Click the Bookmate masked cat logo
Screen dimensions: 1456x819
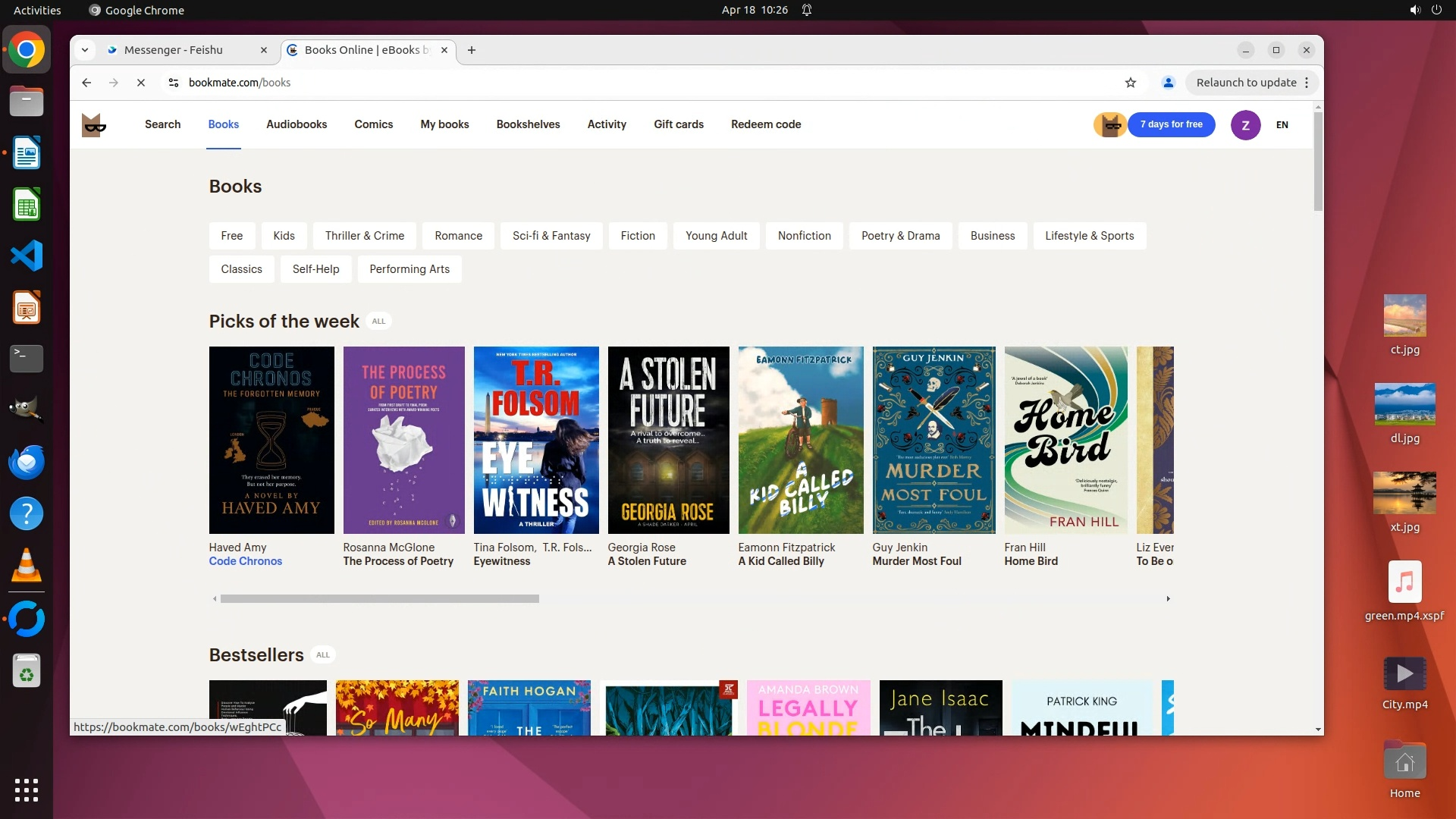(x=94, y=125)
